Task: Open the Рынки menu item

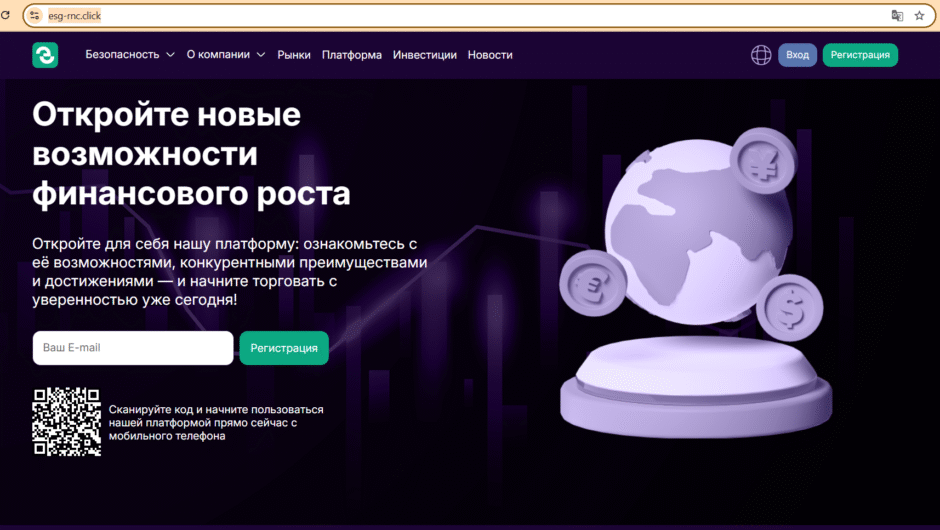Action: pyautogui.click(x=294, y=55)
